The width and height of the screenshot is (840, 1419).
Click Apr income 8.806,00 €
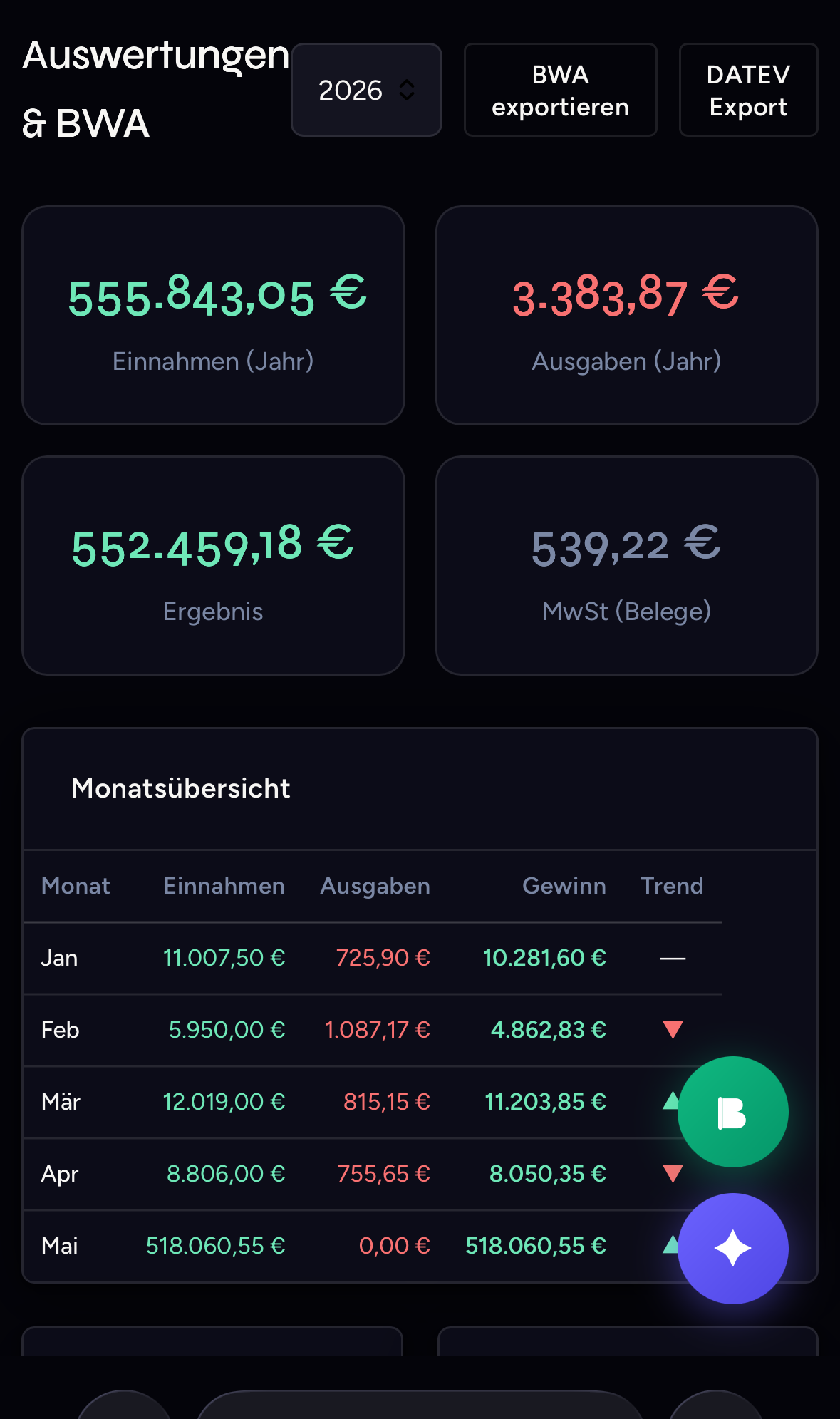pos(226,1174)
